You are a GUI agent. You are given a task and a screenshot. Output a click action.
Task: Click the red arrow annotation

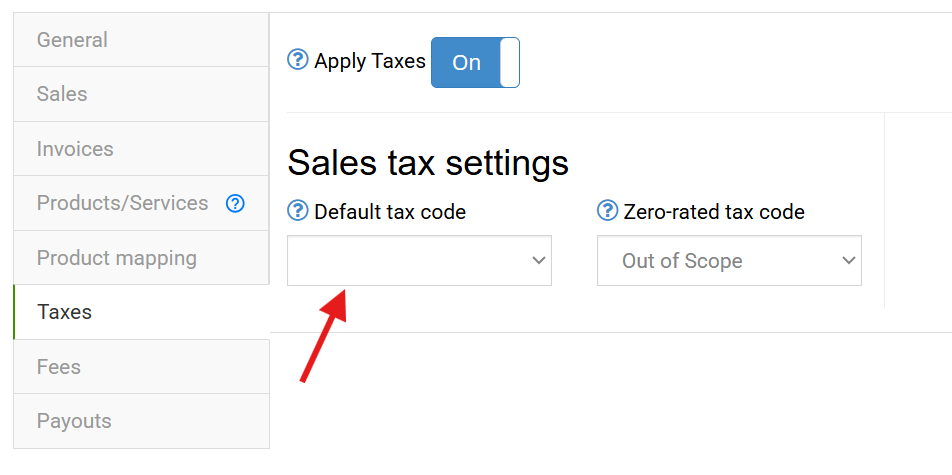click(324, 336)
